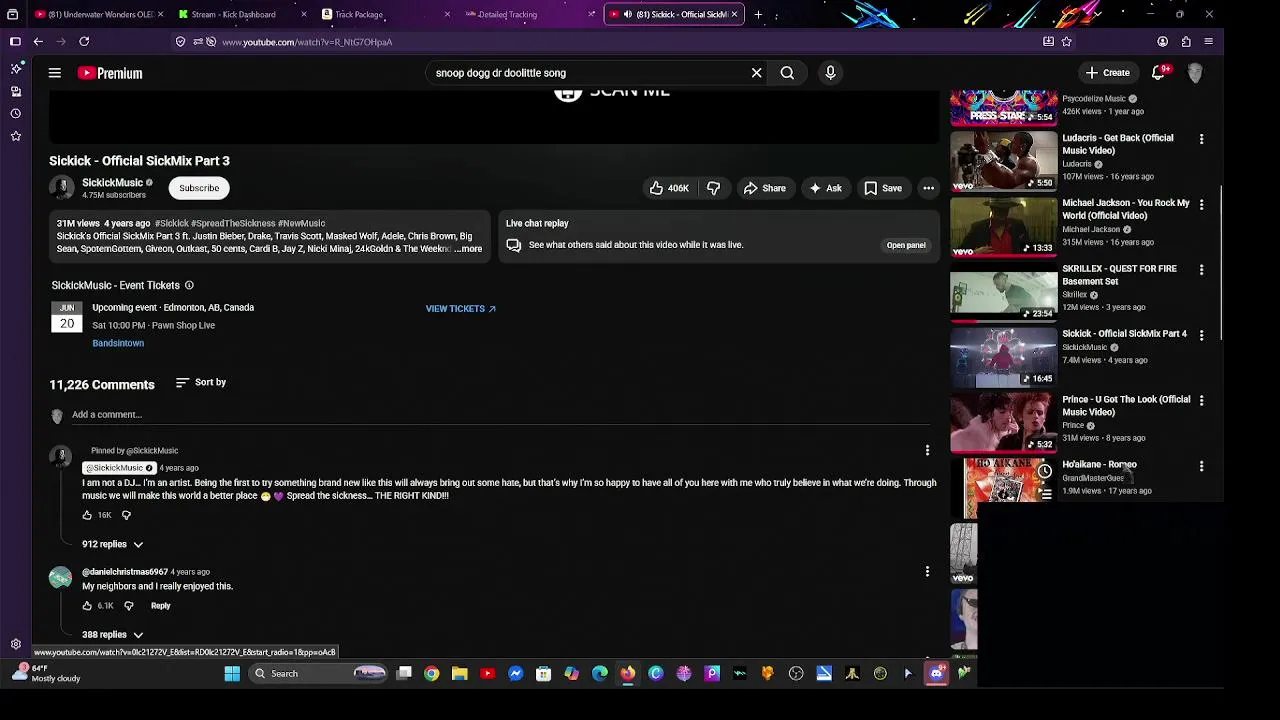Play Prince U Got The Look thumbnail

click(1003, 421)
